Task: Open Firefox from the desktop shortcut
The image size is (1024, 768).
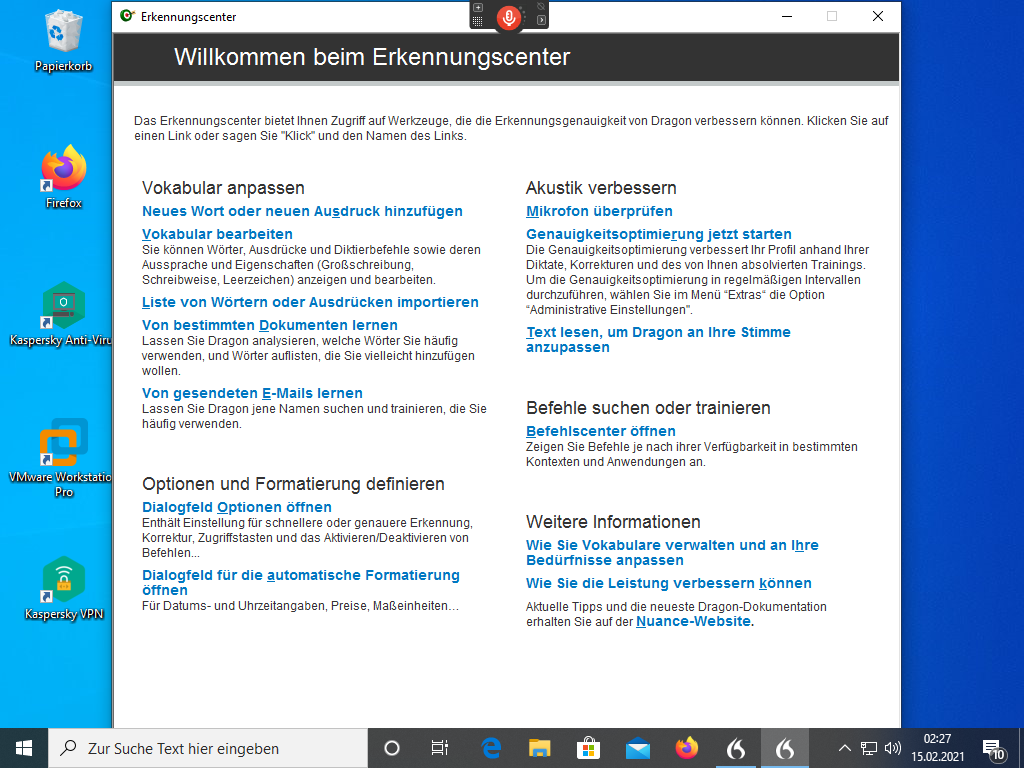Action: coord(64,172)
